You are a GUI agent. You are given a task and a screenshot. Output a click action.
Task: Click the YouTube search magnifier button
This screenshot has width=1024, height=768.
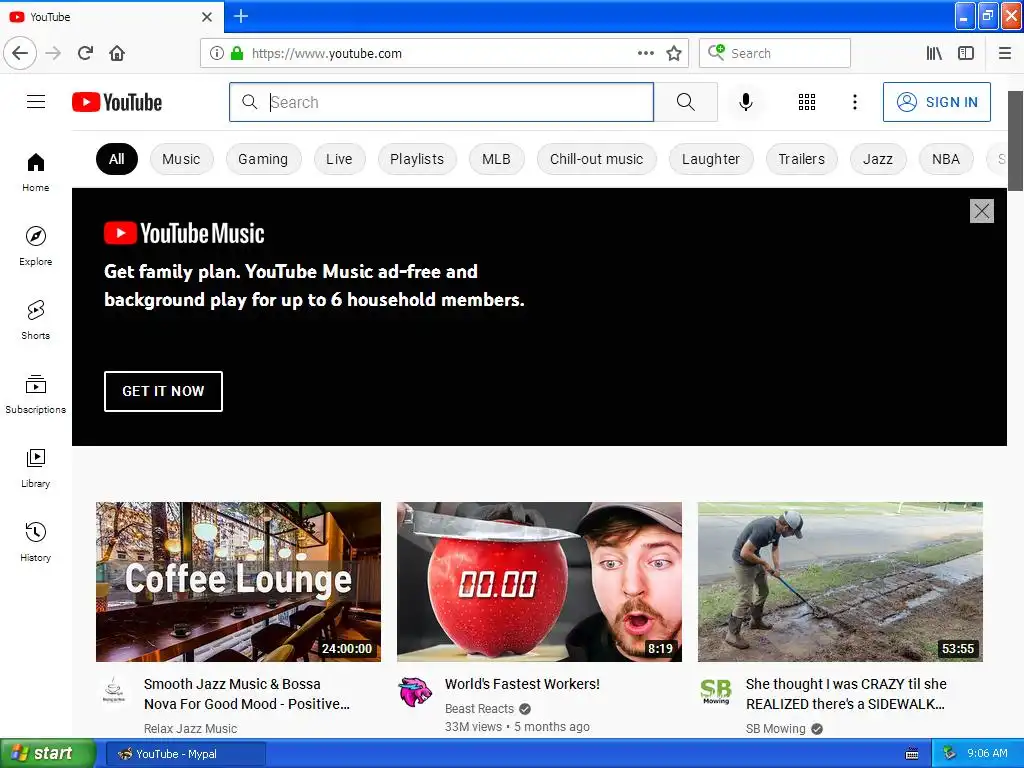[686, 102]
